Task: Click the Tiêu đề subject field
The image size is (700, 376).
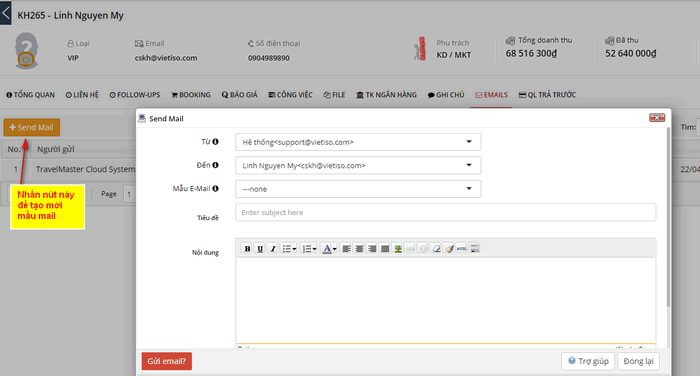Action: coord(446,213)
